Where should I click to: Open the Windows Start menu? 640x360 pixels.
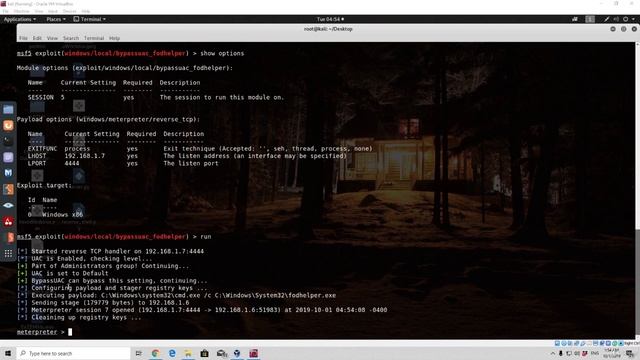click(x=8, y=353)
